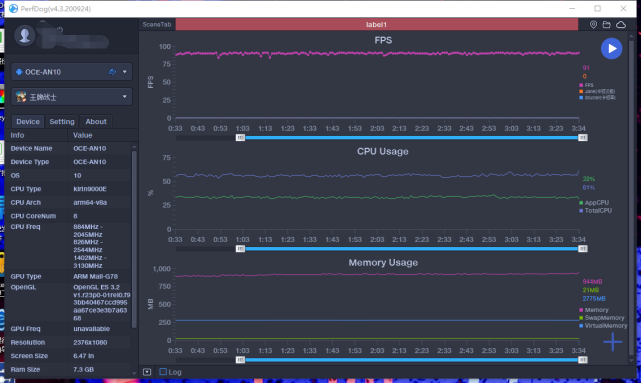641x383 pixels.
Task: Click the bottom-left panel toggle icon
Action: tap(147, 372)
